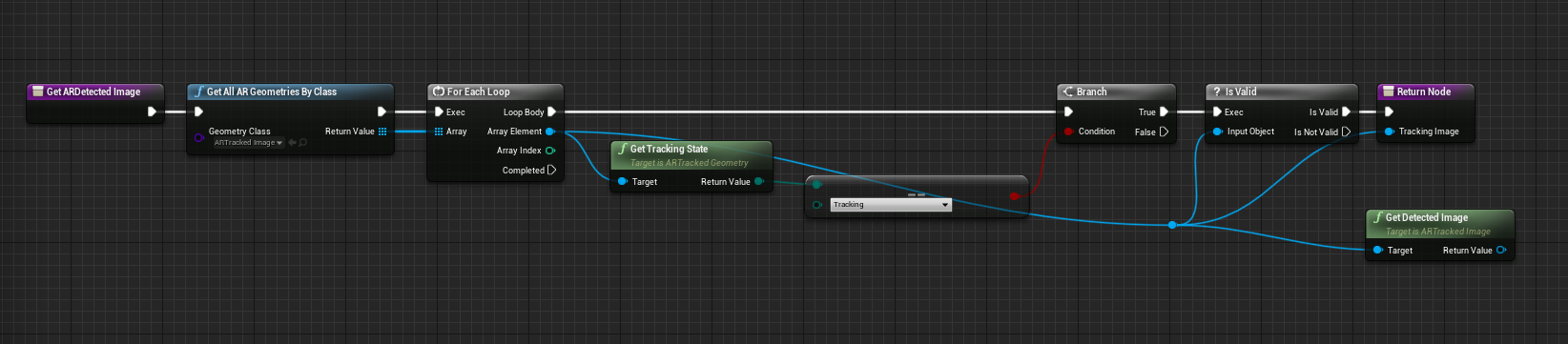Click the Branch node icon
1568x344 pixels.
pos(1067,91)
